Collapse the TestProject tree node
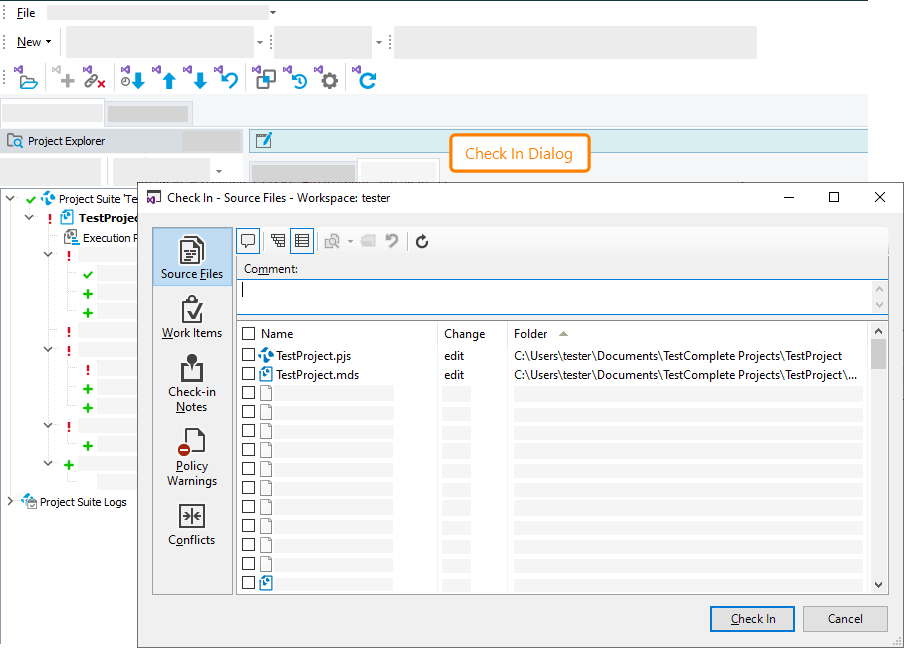The image size is (907, 650). [29, 217]
